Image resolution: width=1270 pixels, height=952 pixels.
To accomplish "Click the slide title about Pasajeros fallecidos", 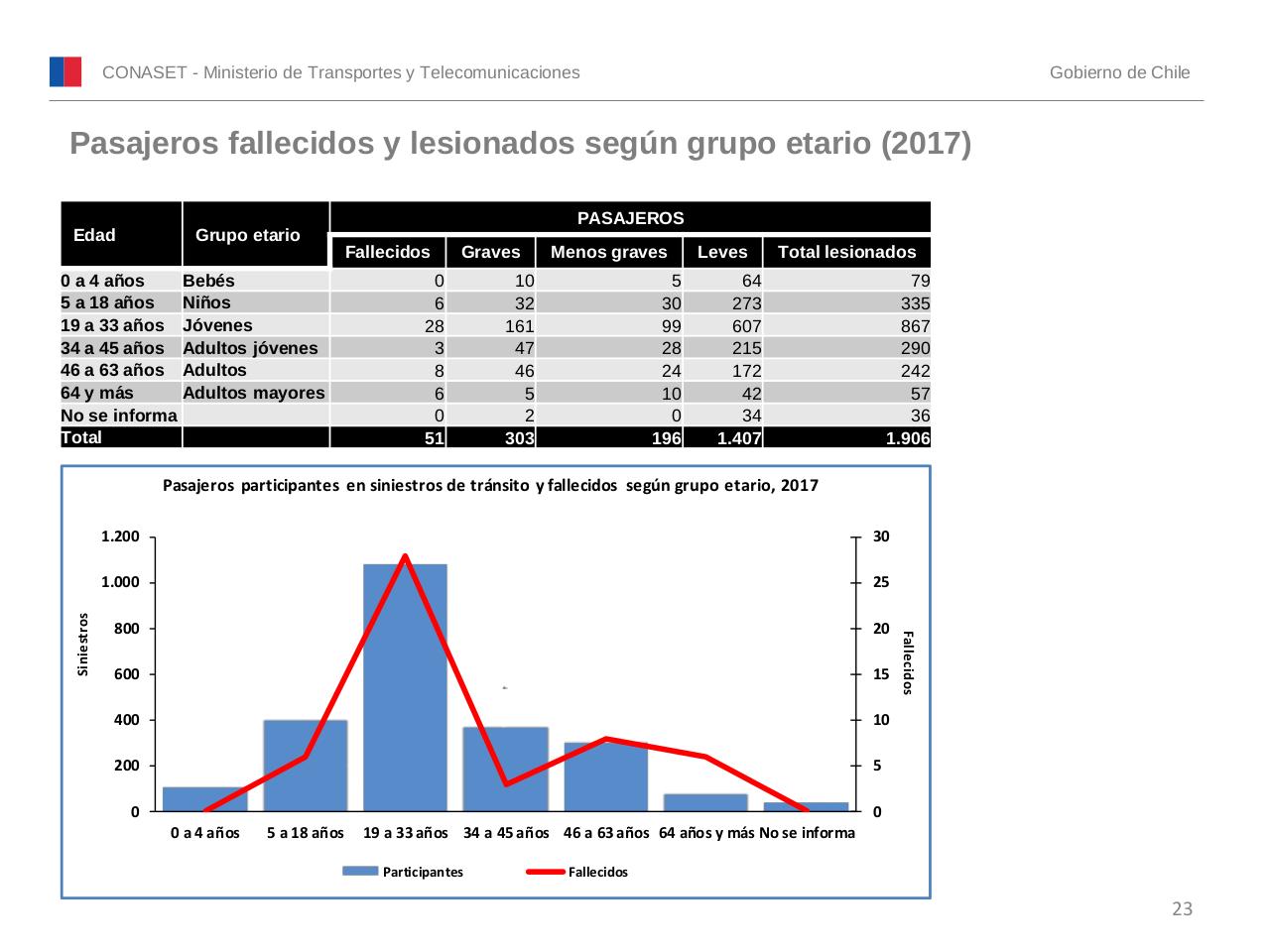I will 520,143.
